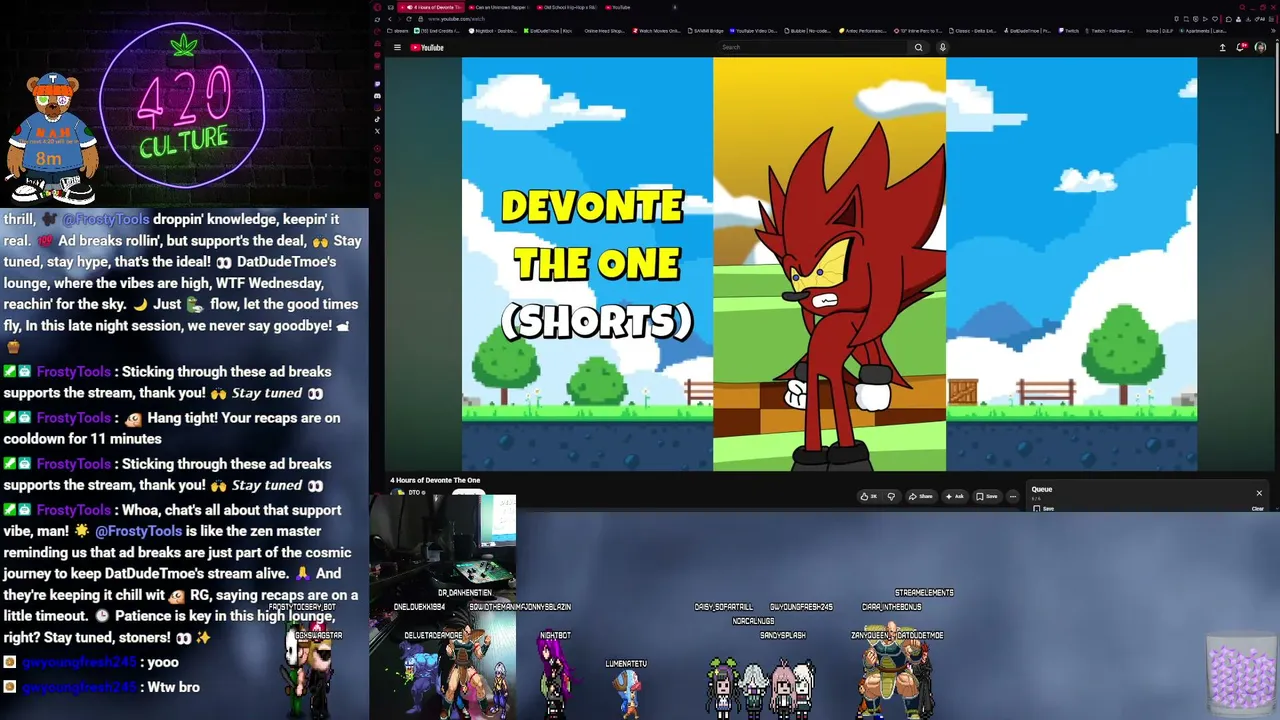Screen dimensions: 1280x720
Task: Open more actions ellipsis under video
Action: 1012,496
